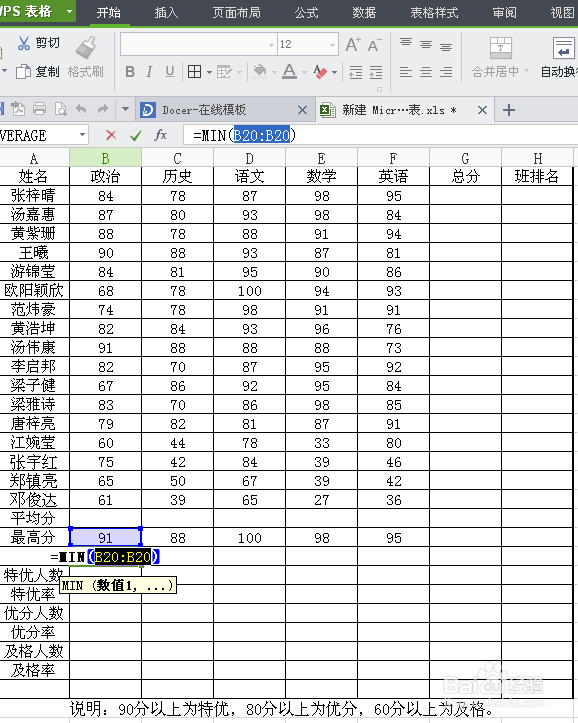This screenshot has width=578, height=723.
Task: Close the 新建 Micr…表.xls tab
Action: coord(482,110)
